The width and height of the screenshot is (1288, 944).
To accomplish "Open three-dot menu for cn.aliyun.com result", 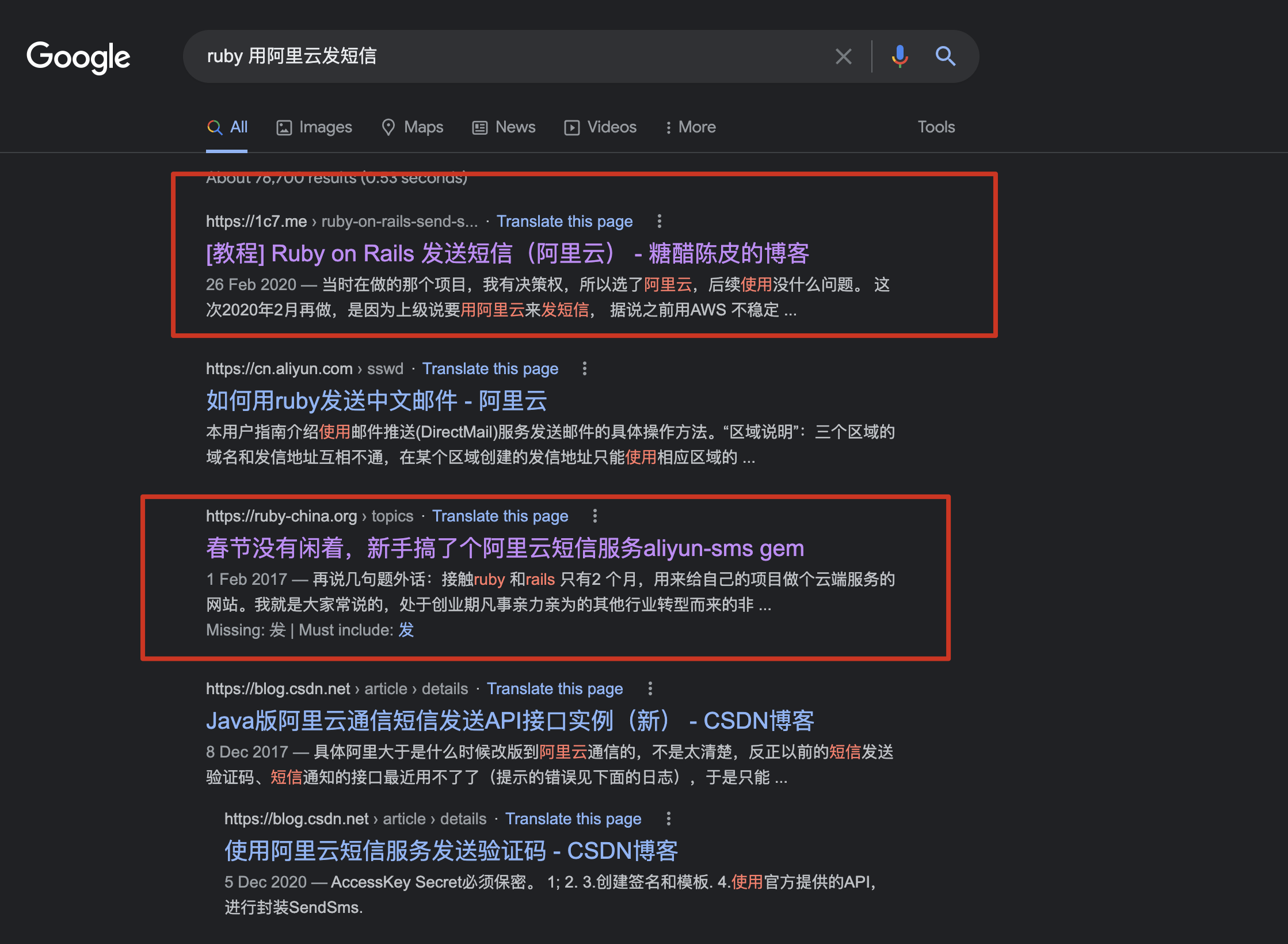I will 585,368.
